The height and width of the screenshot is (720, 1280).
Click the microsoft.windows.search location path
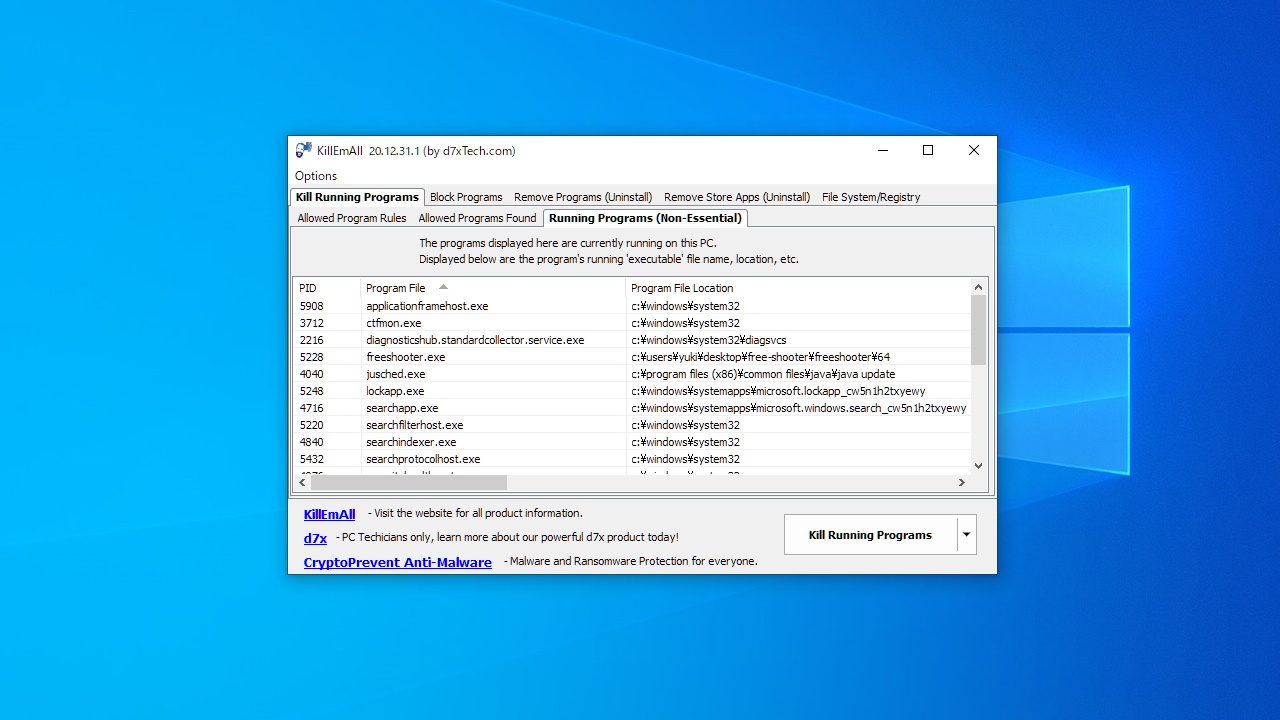point(798,408)
